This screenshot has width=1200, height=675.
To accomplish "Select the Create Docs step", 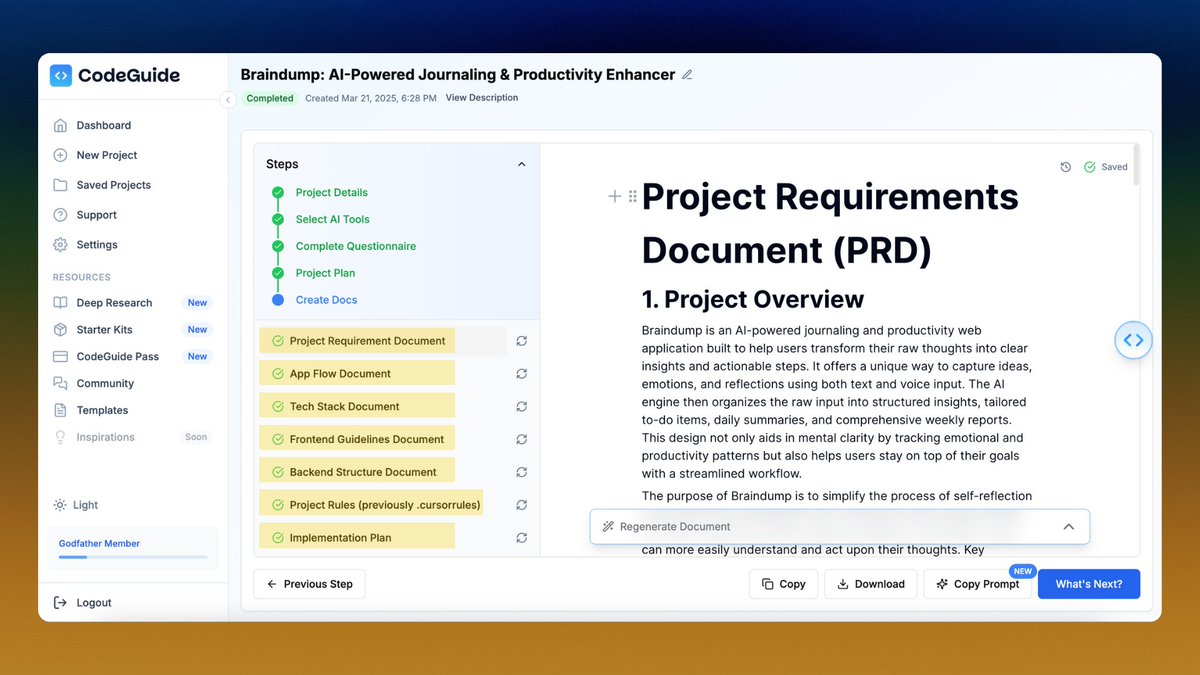I will [326, 300].
